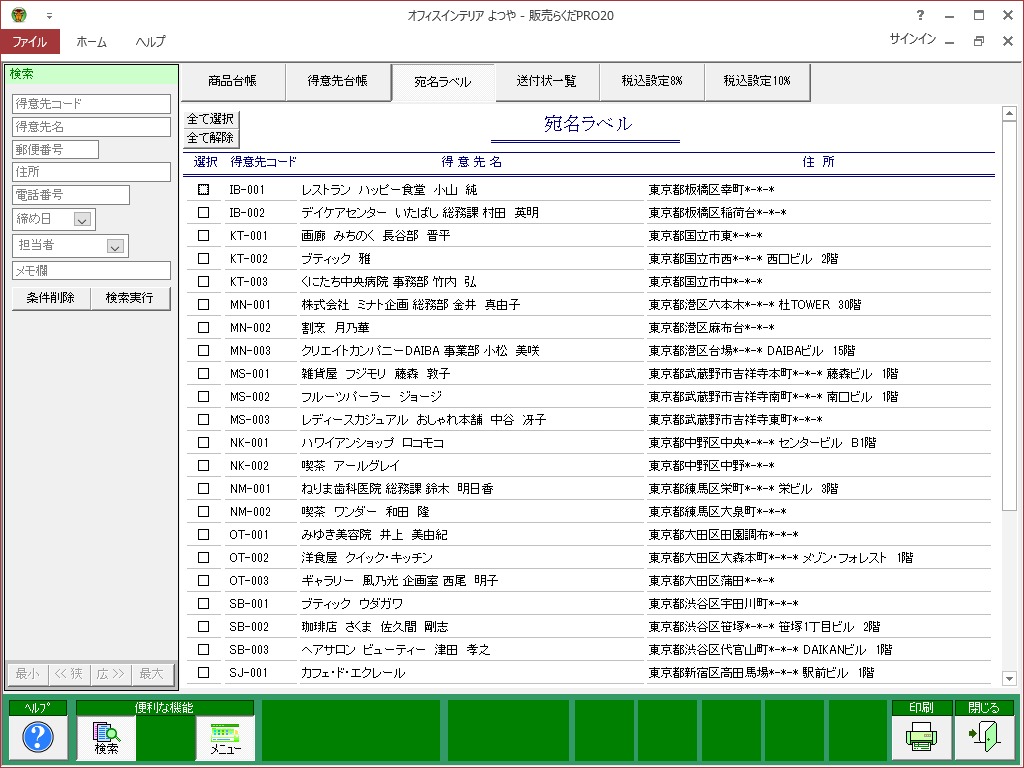The width and height of the screenshot is (1024, 768).
Task: Click the << 狭 narrow button
Action: pyautogui.click(x=69, y=674)
